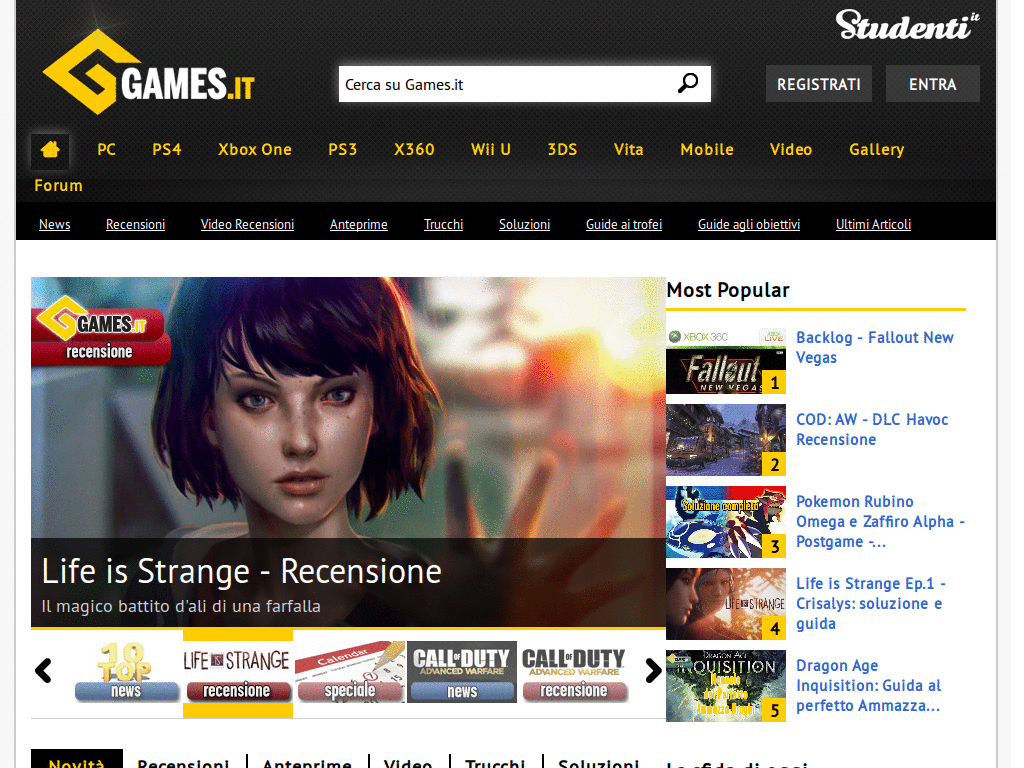The height and width of the screenshot is (768, 1024).
Task: Click the ENTRA button
Action: click(933, 84)
